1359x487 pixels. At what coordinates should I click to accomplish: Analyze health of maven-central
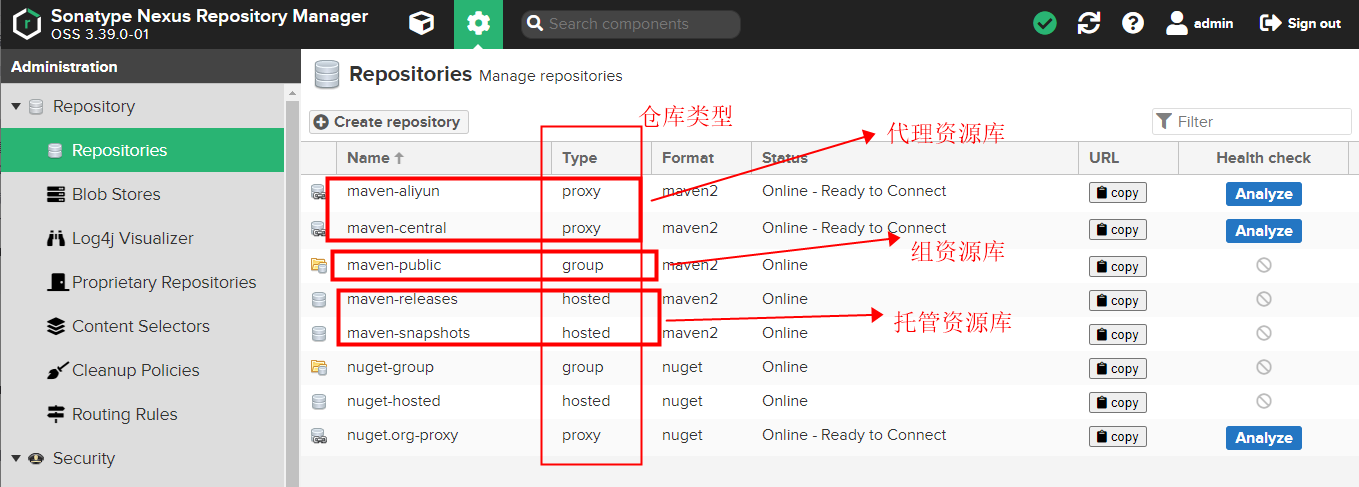point(1264,231)
